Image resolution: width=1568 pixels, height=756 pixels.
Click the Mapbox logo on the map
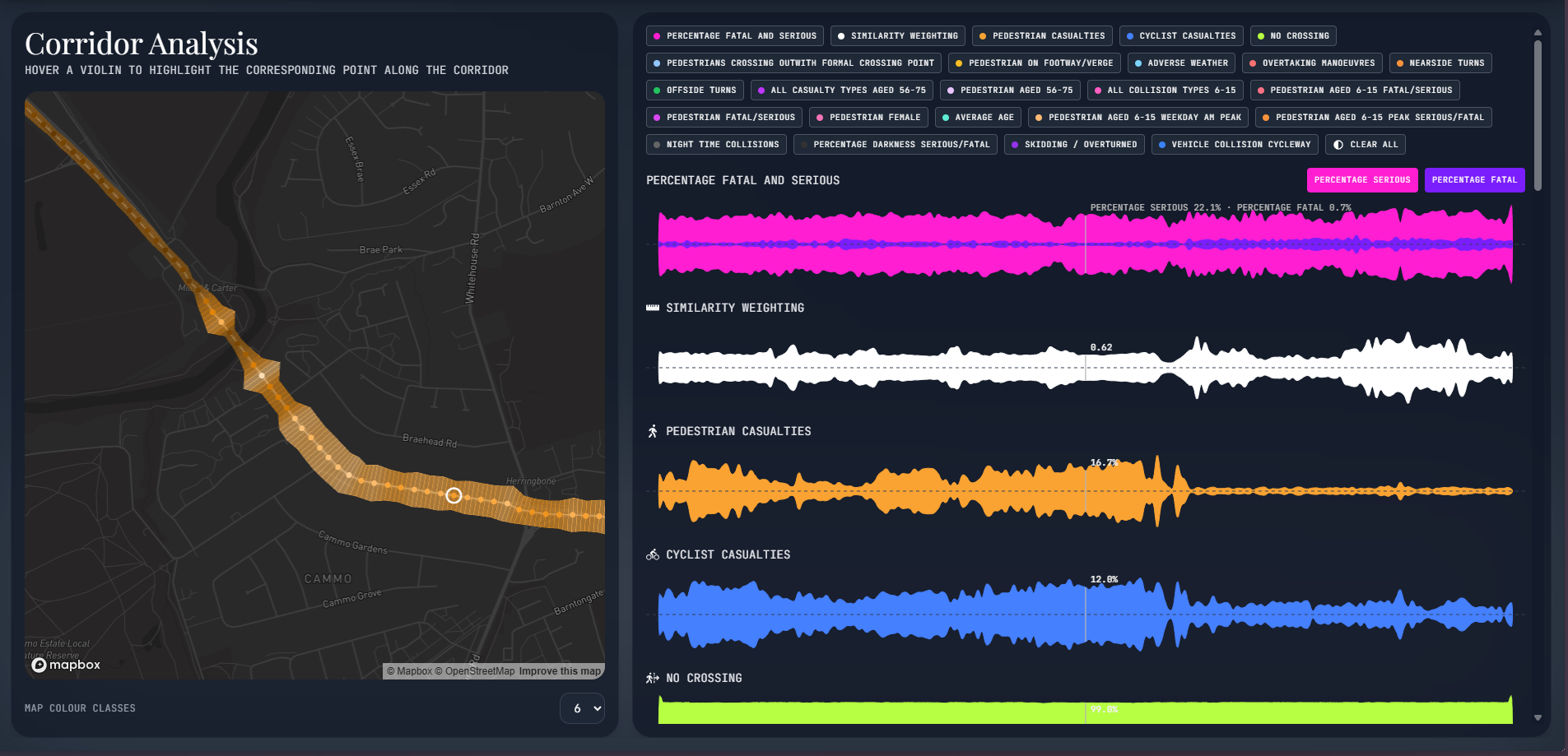point(66,665)
